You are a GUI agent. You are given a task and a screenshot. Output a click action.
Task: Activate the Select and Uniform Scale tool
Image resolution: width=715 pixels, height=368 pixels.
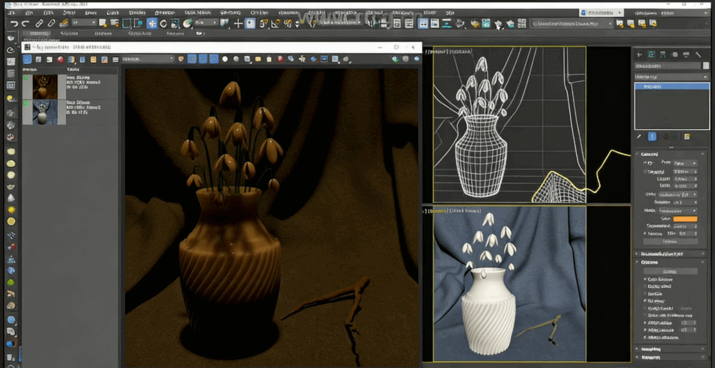(x=175, y=24)
